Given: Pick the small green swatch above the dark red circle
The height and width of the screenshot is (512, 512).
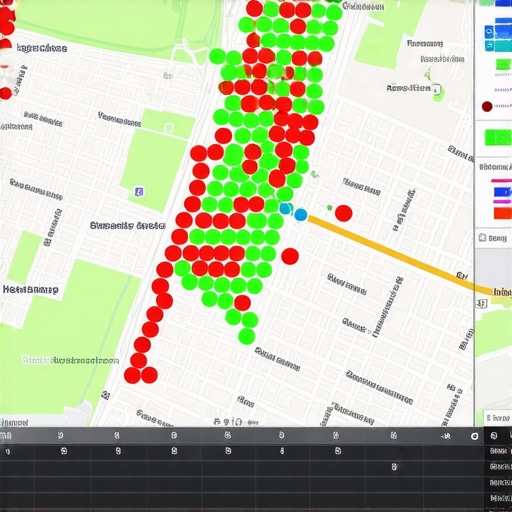Looking at the screenshot, I should [503, 64].
